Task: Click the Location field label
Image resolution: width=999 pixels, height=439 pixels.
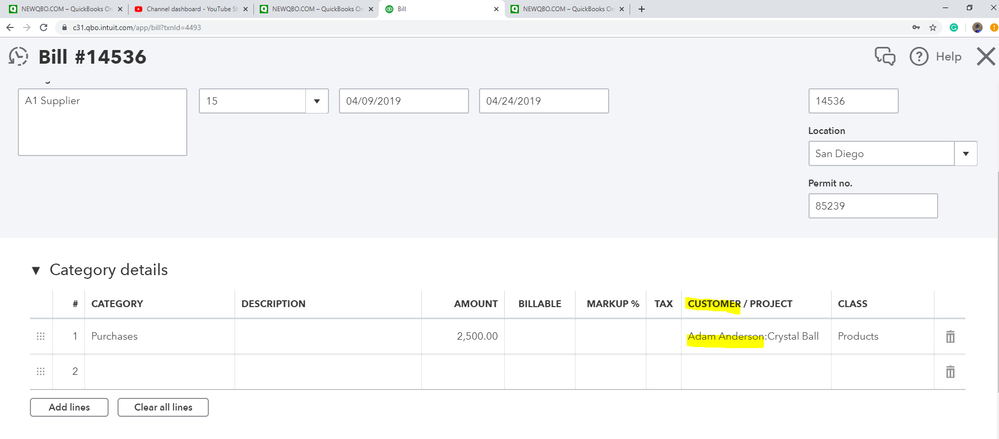Action: (x=827, y=131)
